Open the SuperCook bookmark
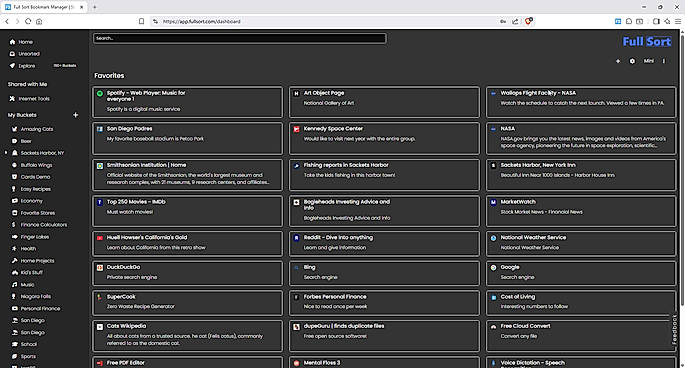Image resolution: width=685 pixels, height=368 pixels. pos(187,302)
